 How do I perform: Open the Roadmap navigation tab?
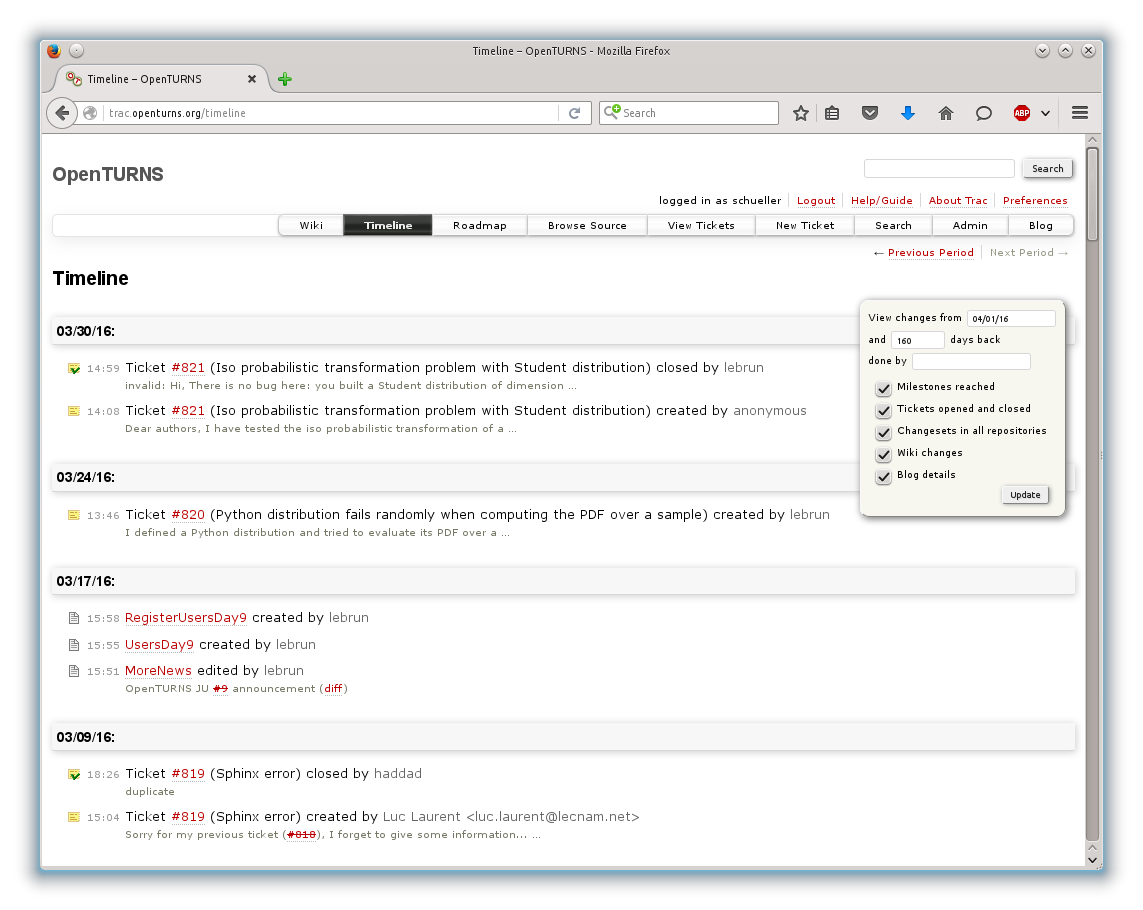click(x=480, y=225)
